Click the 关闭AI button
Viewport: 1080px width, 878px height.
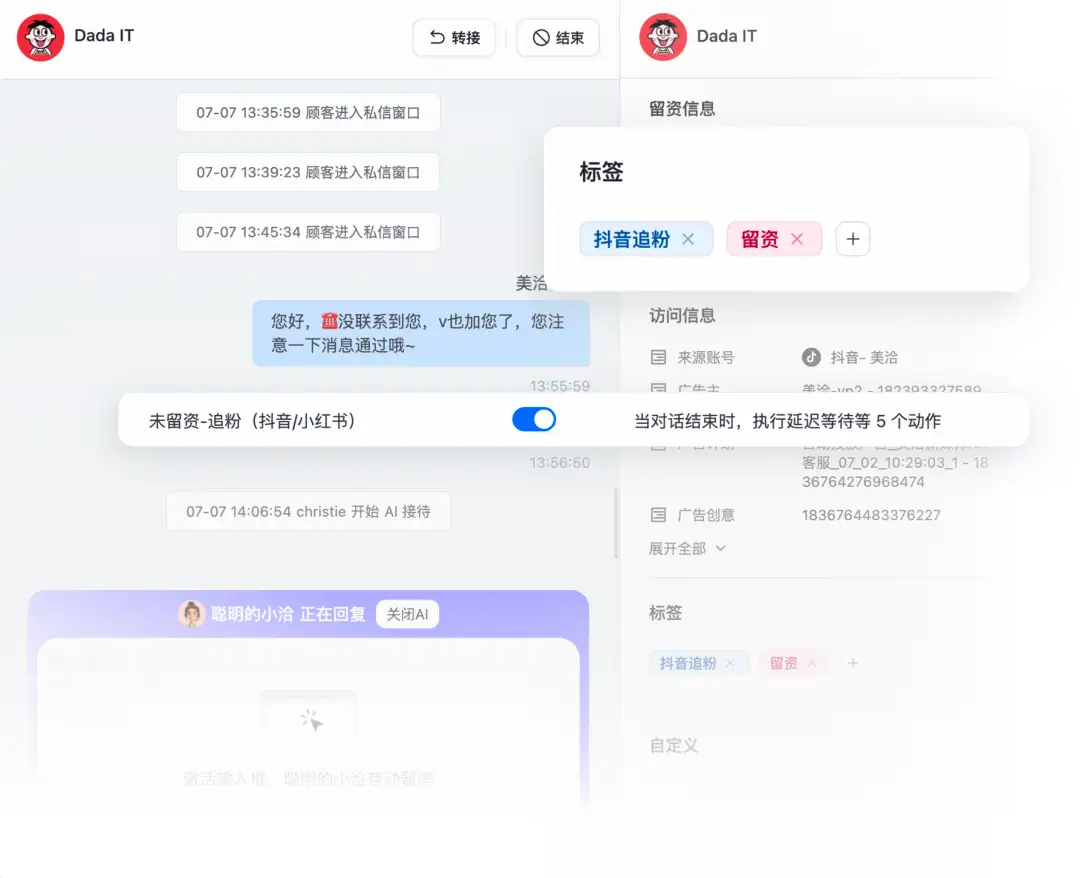click(x=407, y=614)
